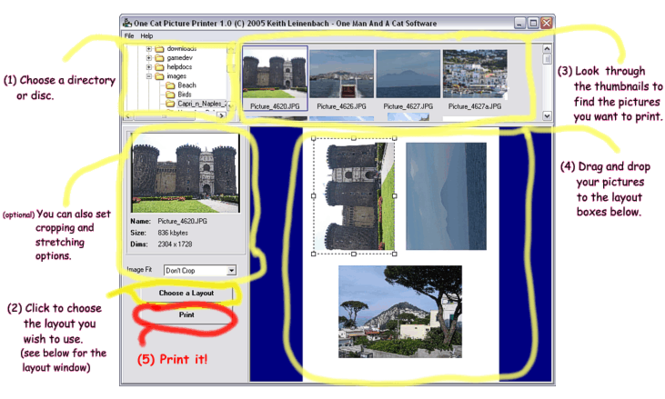
Task: Open the Image Fit dropdown
Action: coord(200,270)
